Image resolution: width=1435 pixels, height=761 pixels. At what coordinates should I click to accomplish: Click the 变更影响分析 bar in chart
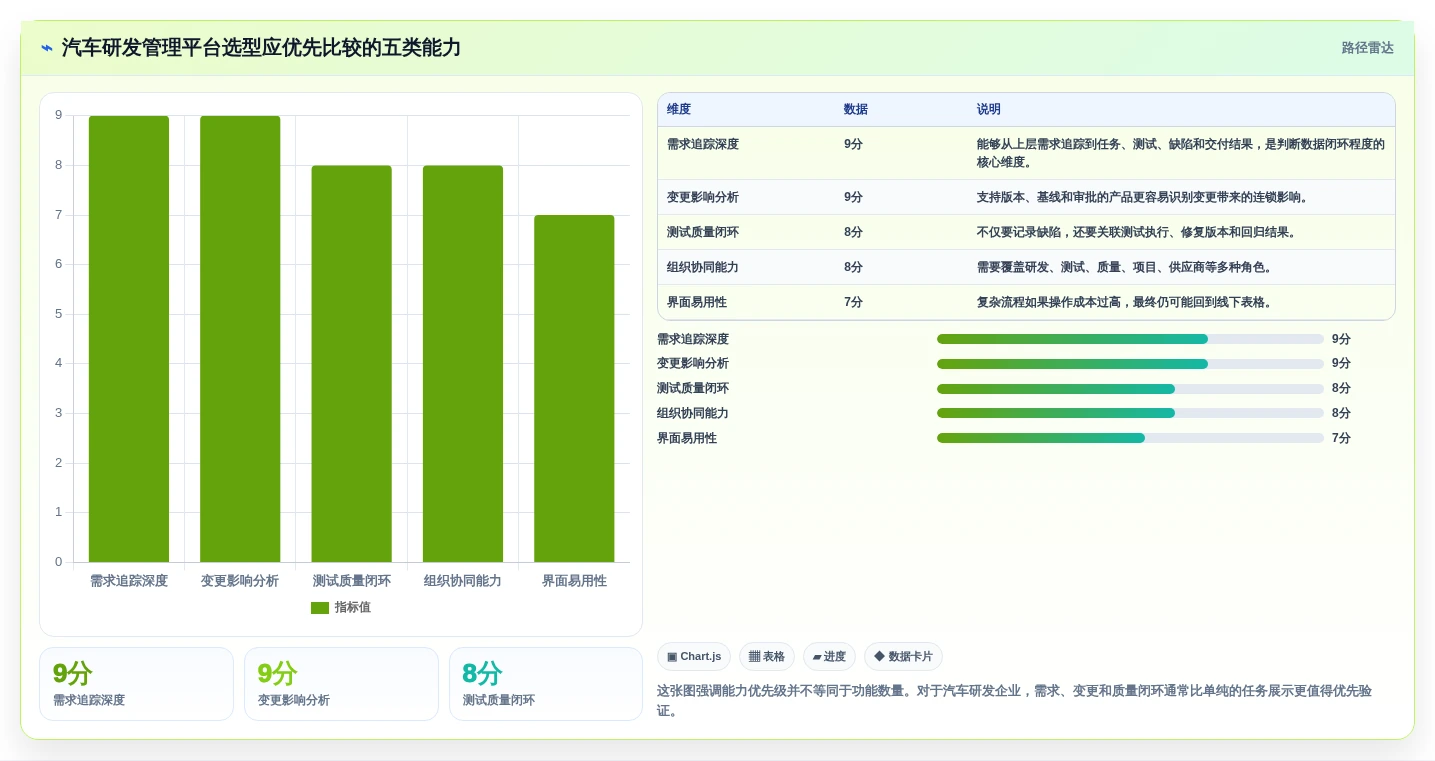(x=240, y=339)
